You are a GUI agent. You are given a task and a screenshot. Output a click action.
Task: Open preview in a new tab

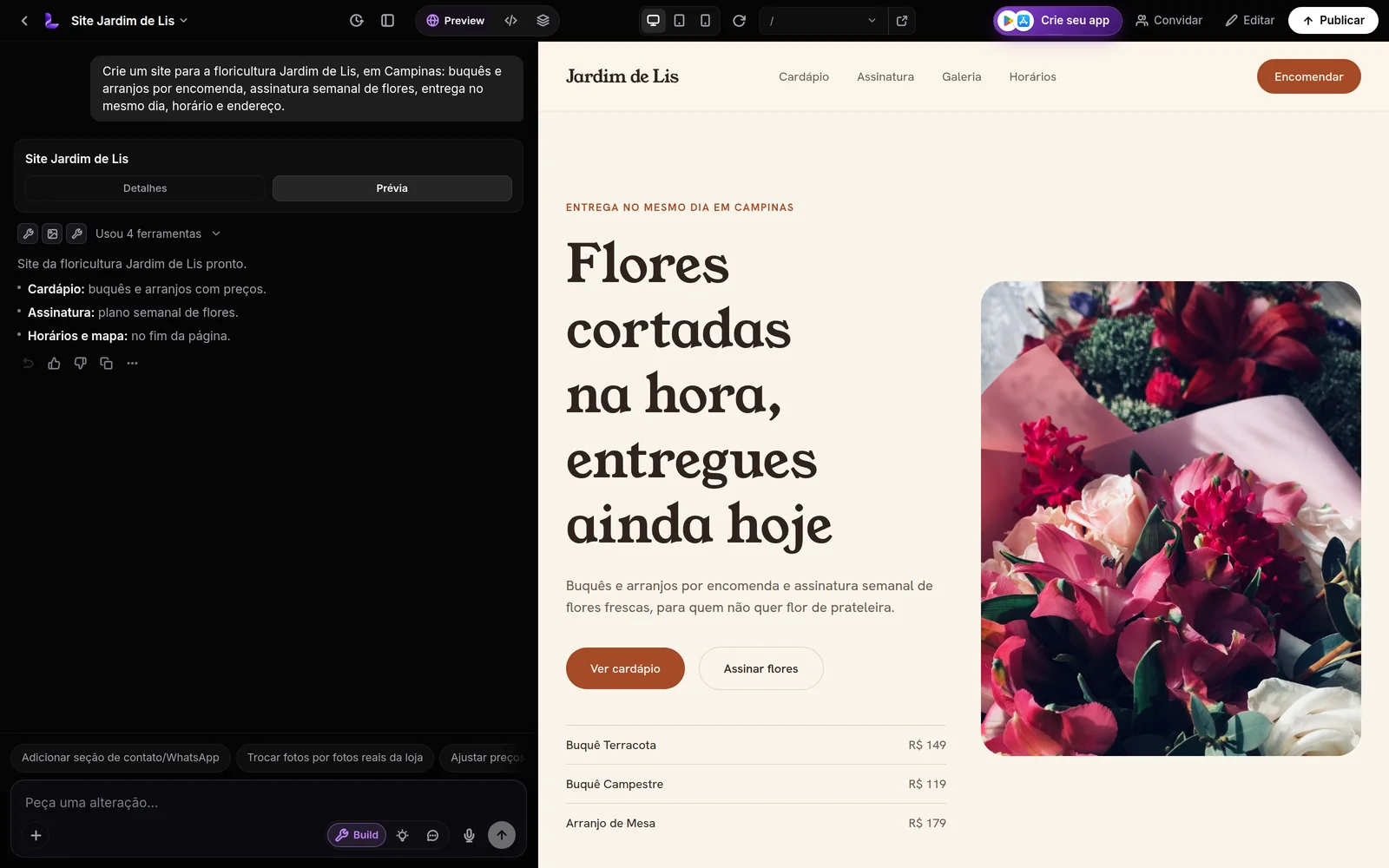coord(902,21)
